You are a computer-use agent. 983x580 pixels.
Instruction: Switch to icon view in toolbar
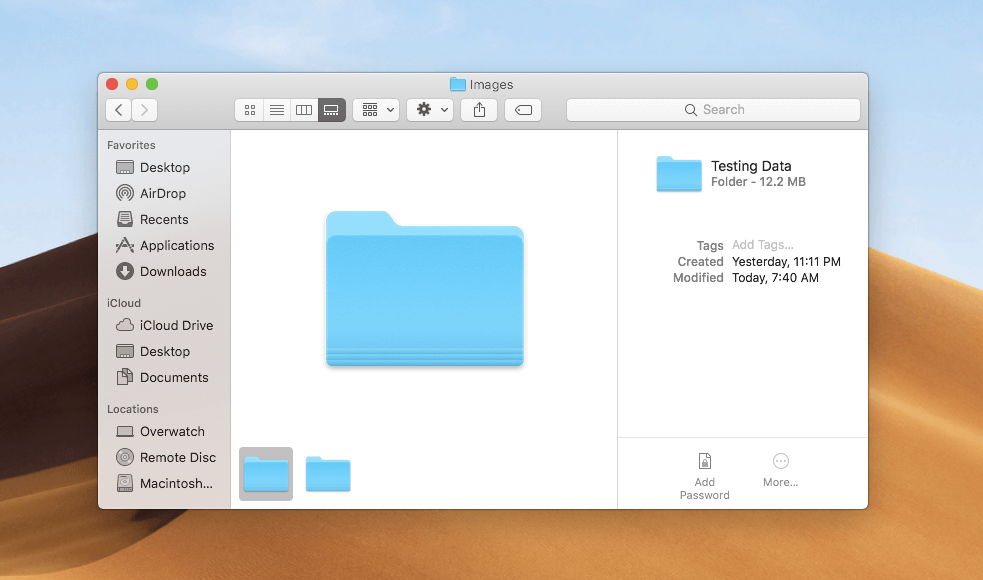(x=250, y=110)
